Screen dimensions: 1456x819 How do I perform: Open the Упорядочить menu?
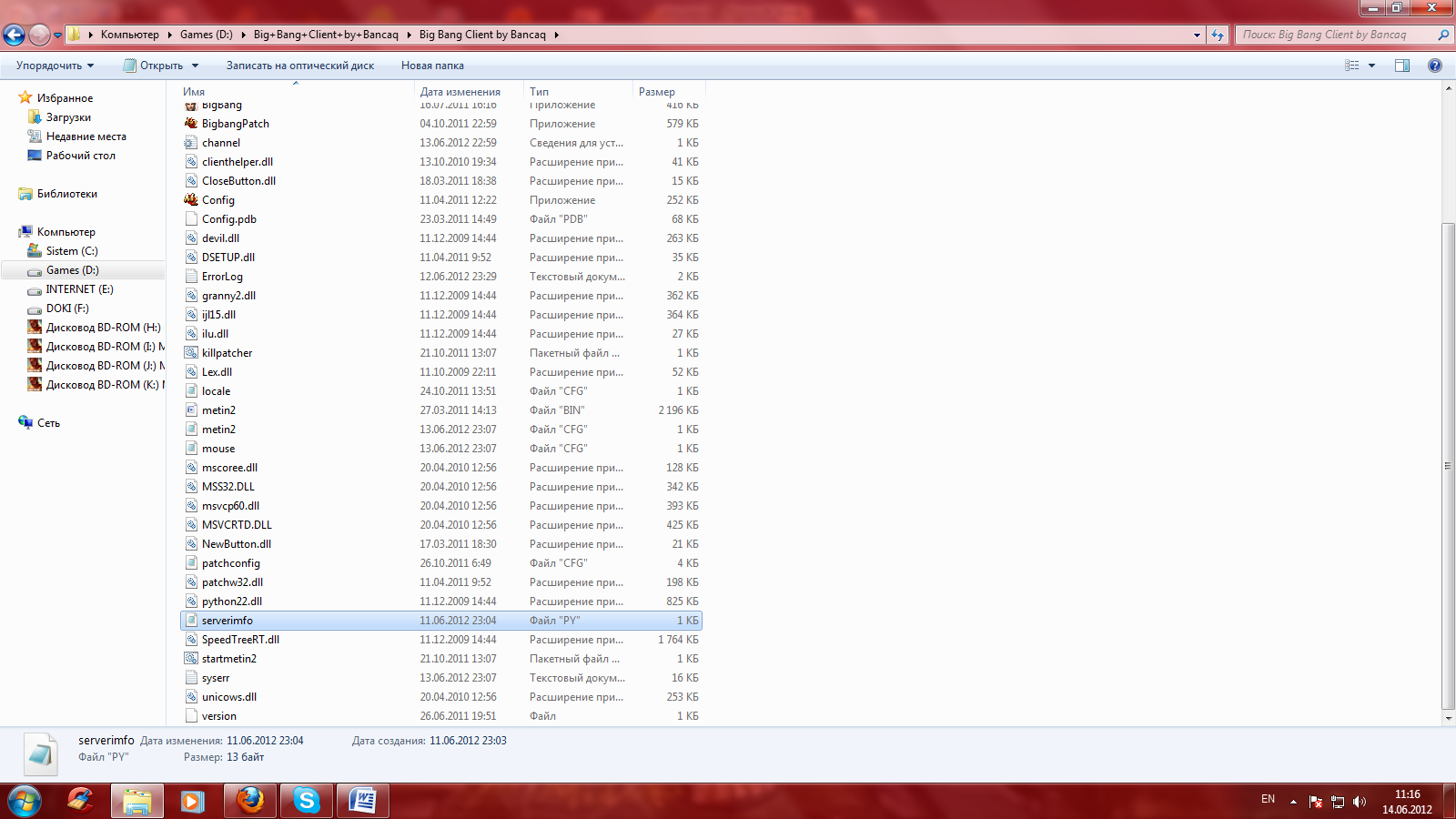click(x=55, y=66)
